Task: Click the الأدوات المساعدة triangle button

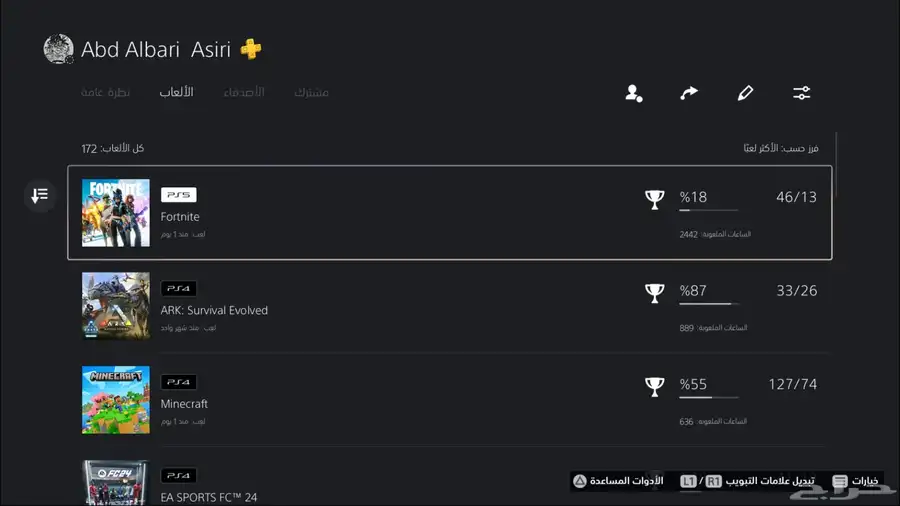Action: click(x=618, y=481)
